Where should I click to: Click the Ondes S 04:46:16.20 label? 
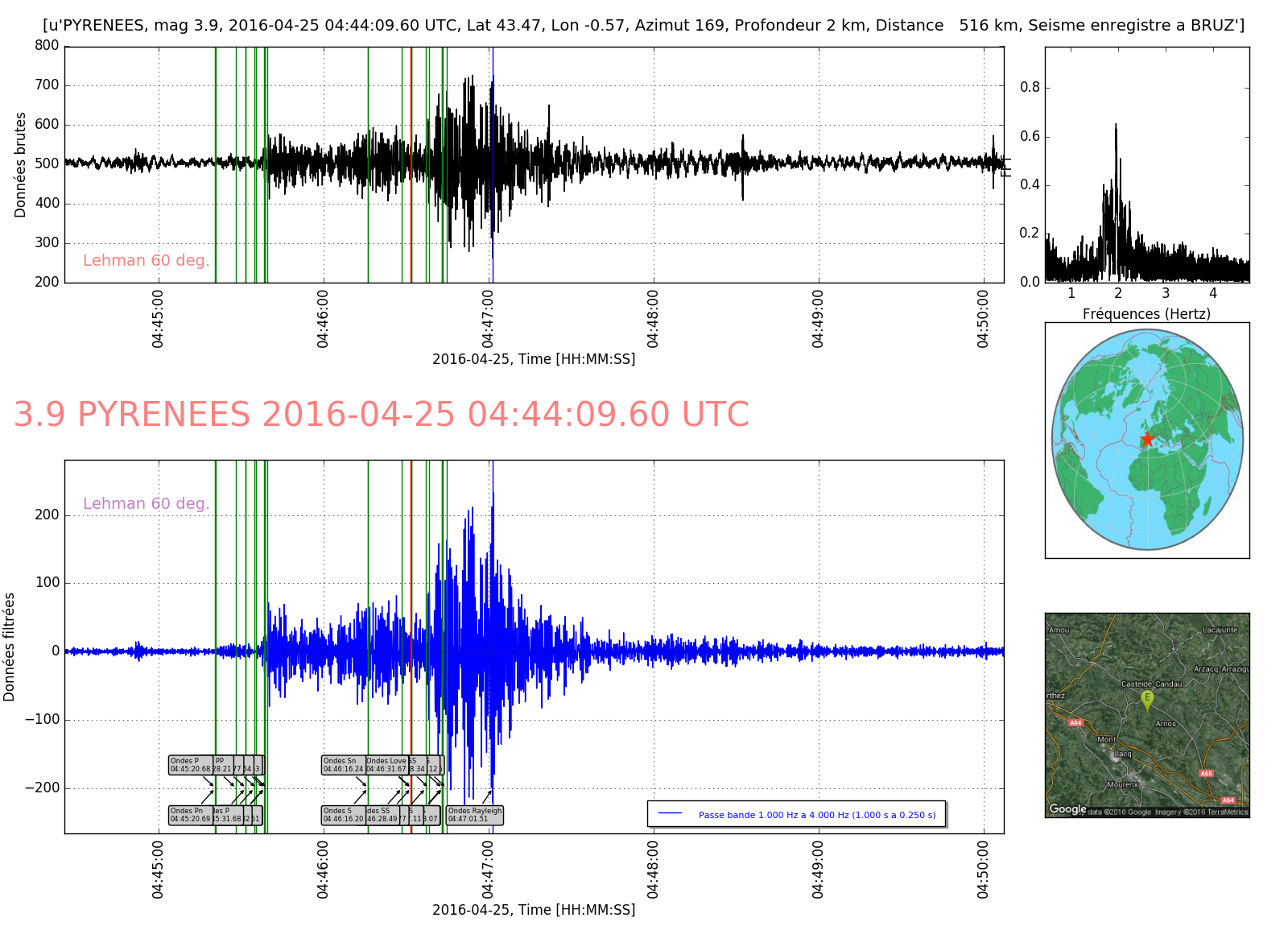(x=343, y=815)
